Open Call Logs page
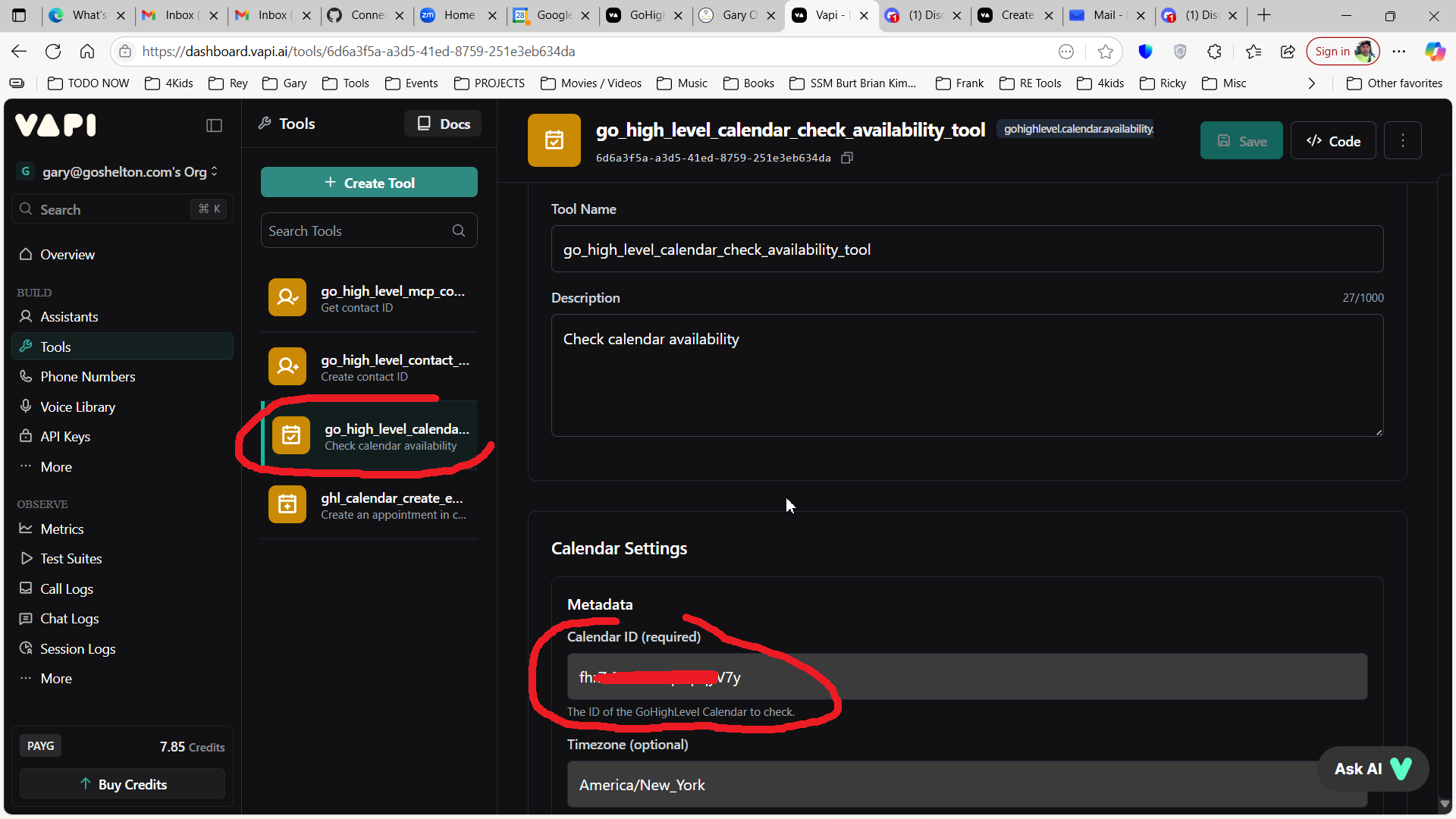 click(122, 589)
